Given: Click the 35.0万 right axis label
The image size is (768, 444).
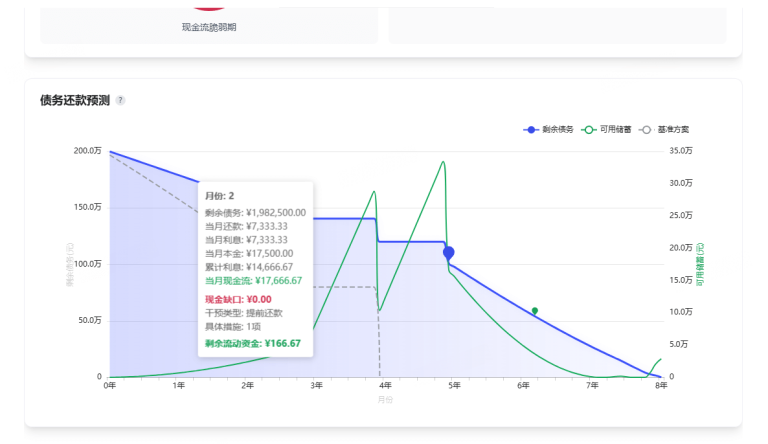Looking at the screenshot, I should [681, 151].
